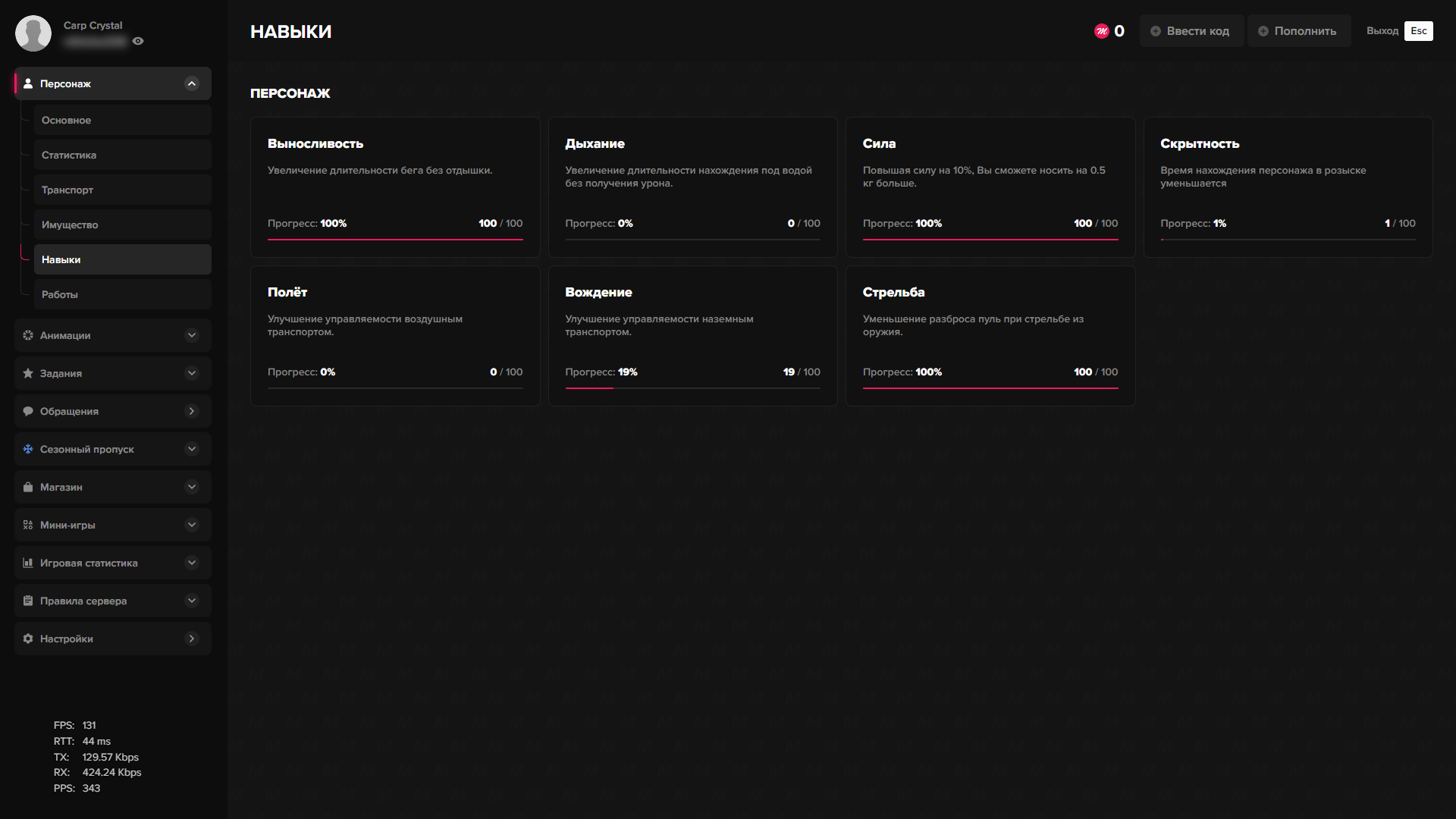The height and width of the screenshot is (819, 1456).
Task: Click the Мини-игры icon in sidebar
Action: click(28, 525)
